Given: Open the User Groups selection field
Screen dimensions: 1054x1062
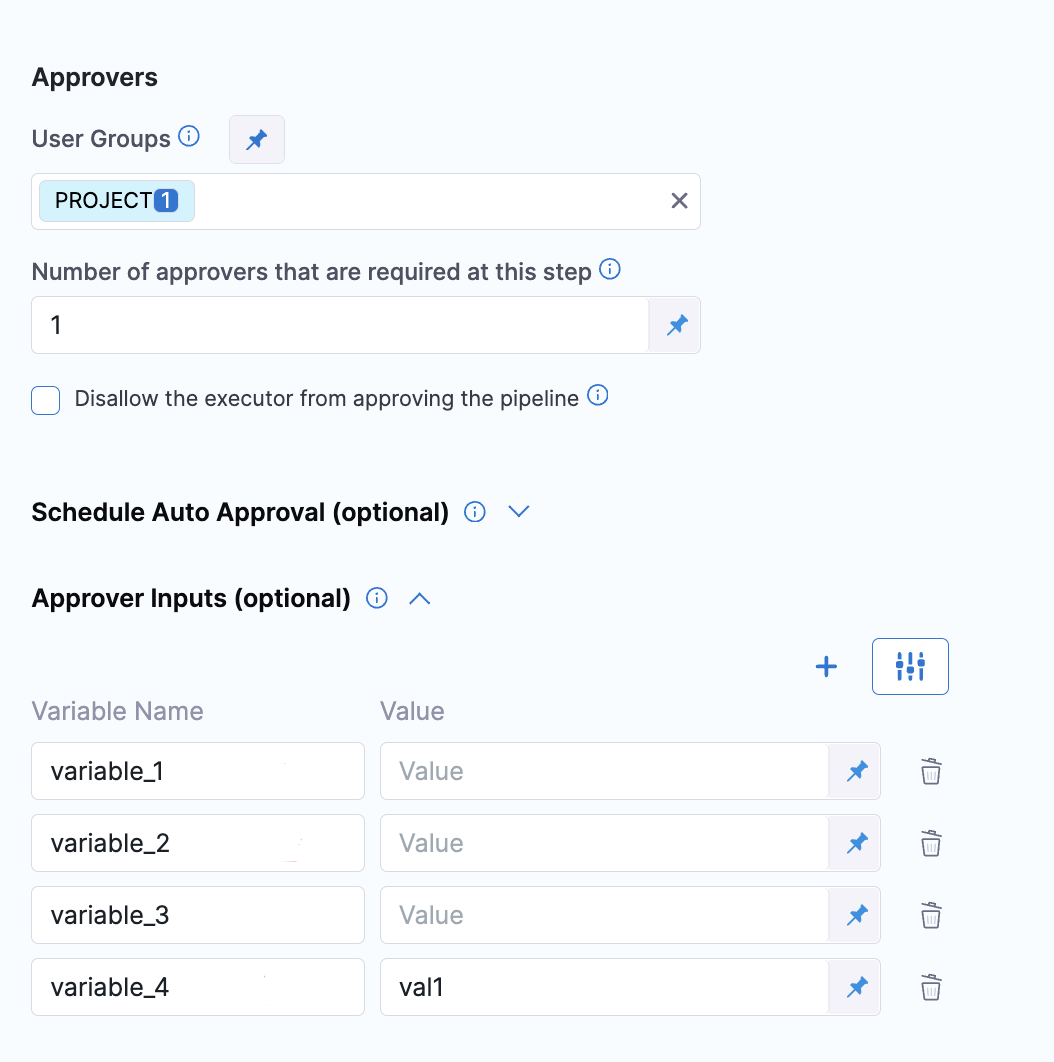Looking at the screenshot, I should 430,201.
